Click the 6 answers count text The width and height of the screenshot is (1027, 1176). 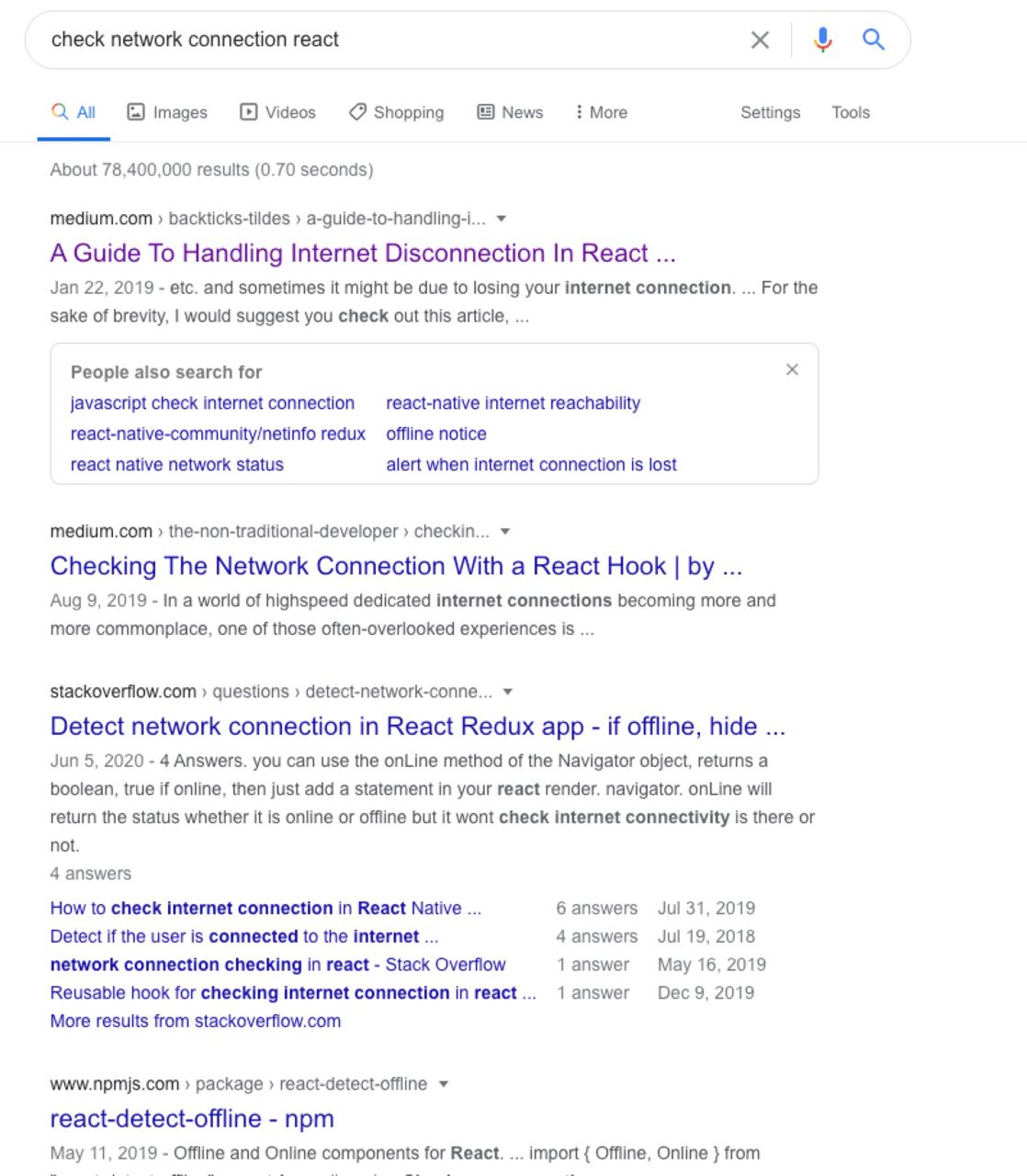point(596,908)
